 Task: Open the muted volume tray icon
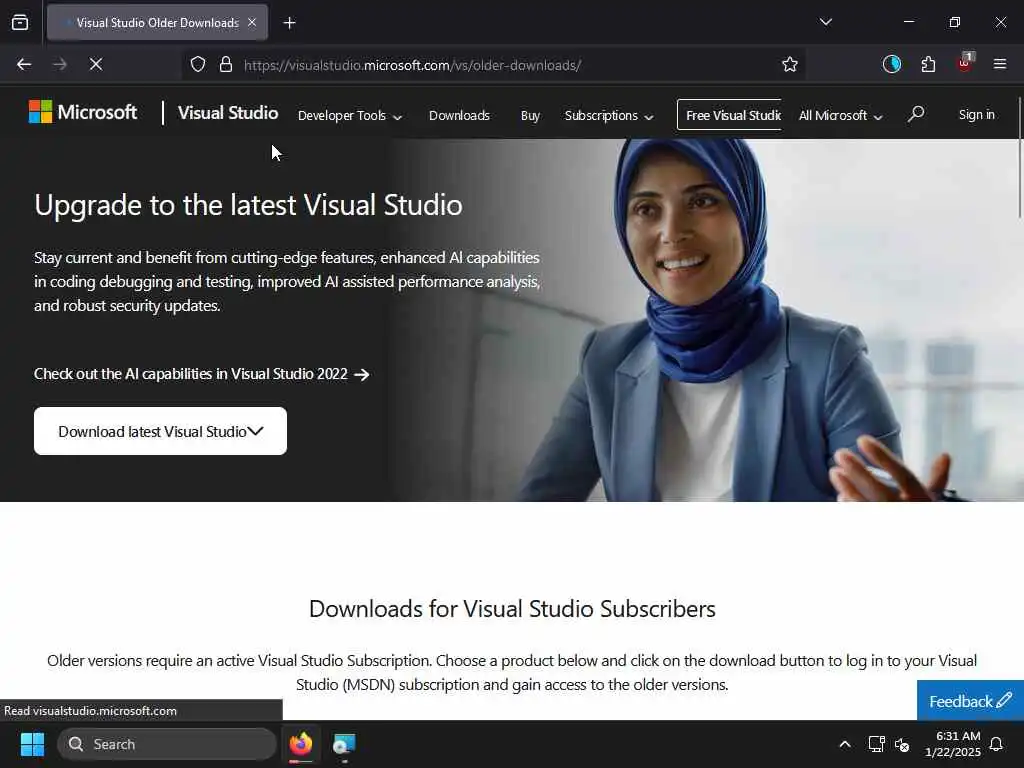(x=902, y=744)
